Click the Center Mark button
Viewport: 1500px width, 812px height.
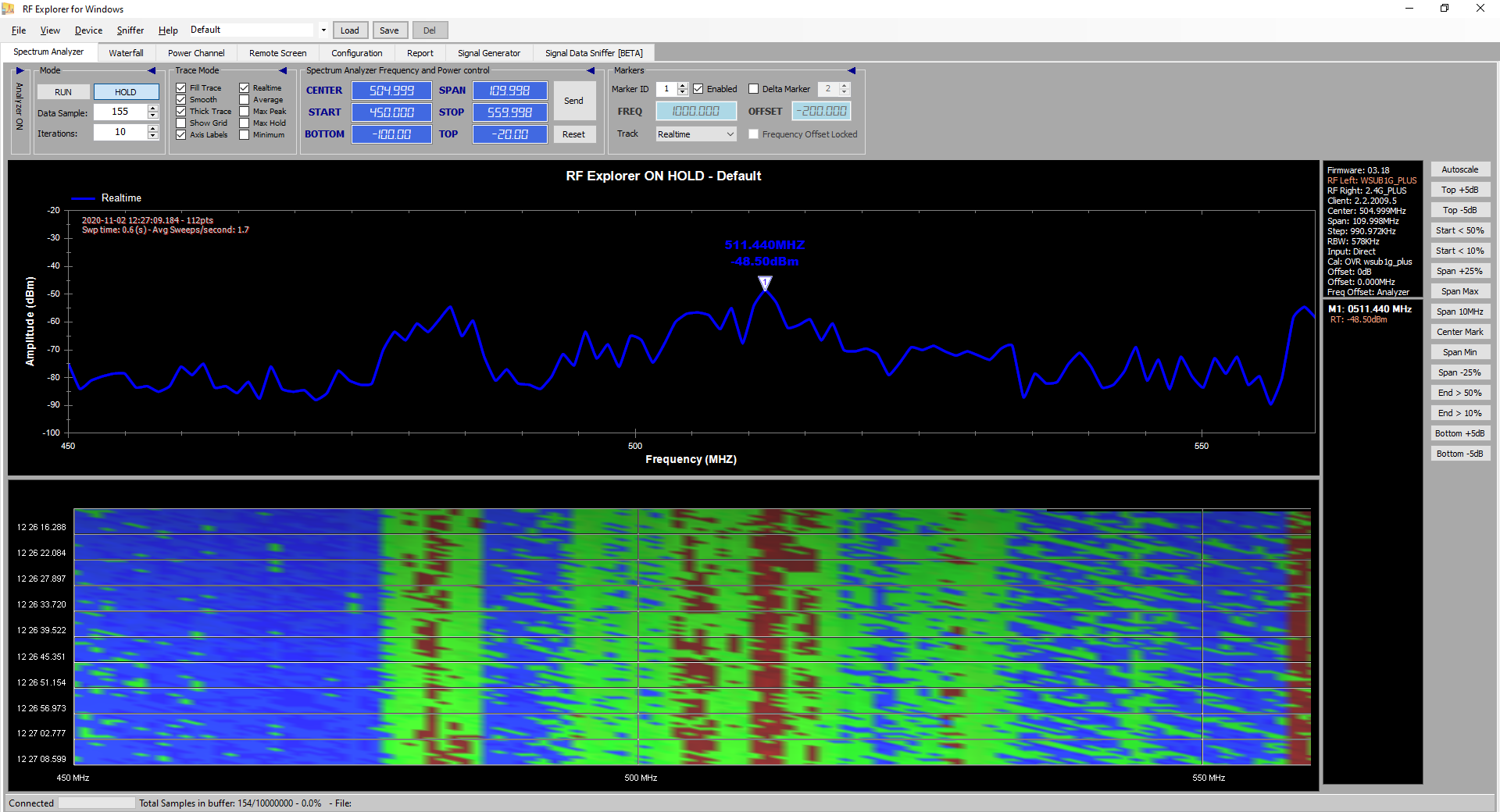[x=1459, y=332]
